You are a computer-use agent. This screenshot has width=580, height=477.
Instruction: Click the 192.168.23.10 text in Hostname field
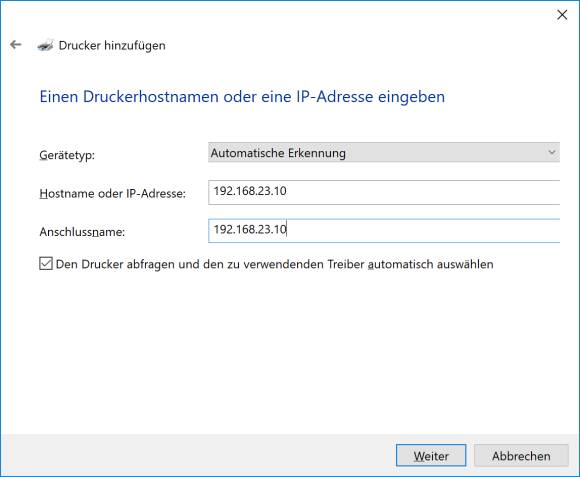coord(250,191)
